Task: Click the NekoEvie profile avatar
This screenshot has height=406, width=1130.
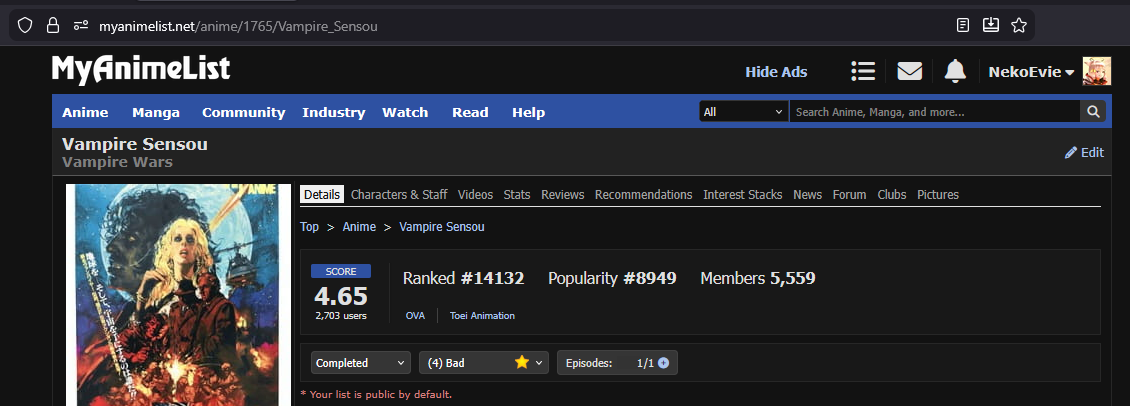Action: tap(1097, 71)
